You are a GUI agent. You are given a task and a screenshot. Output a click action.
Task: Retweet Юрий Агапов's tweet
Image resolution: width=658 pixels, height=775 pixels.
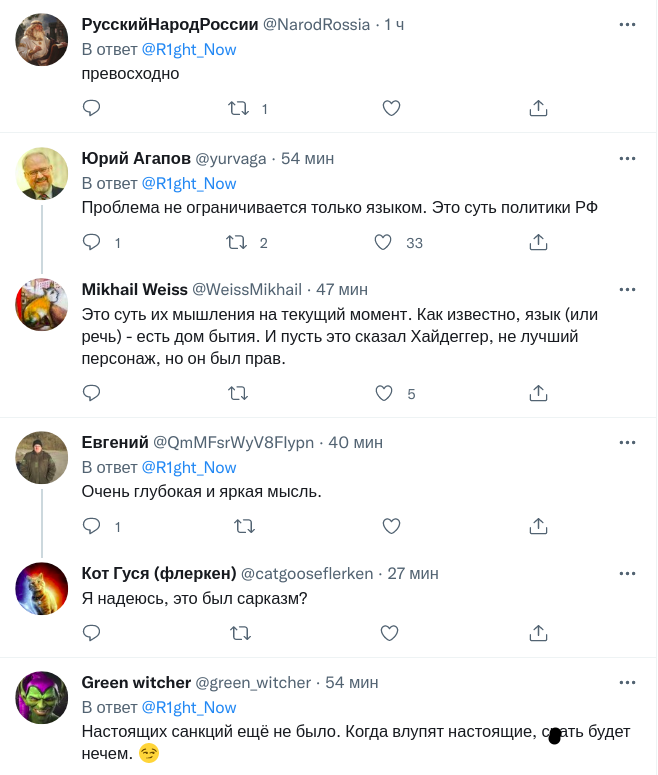236,242
